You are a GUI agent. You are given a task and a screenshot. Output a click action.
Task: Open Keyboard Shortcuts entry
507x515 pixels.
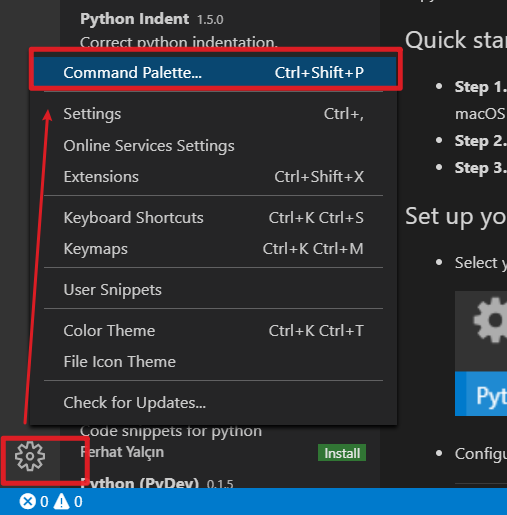pyautogui.click(x=214, y=218)
